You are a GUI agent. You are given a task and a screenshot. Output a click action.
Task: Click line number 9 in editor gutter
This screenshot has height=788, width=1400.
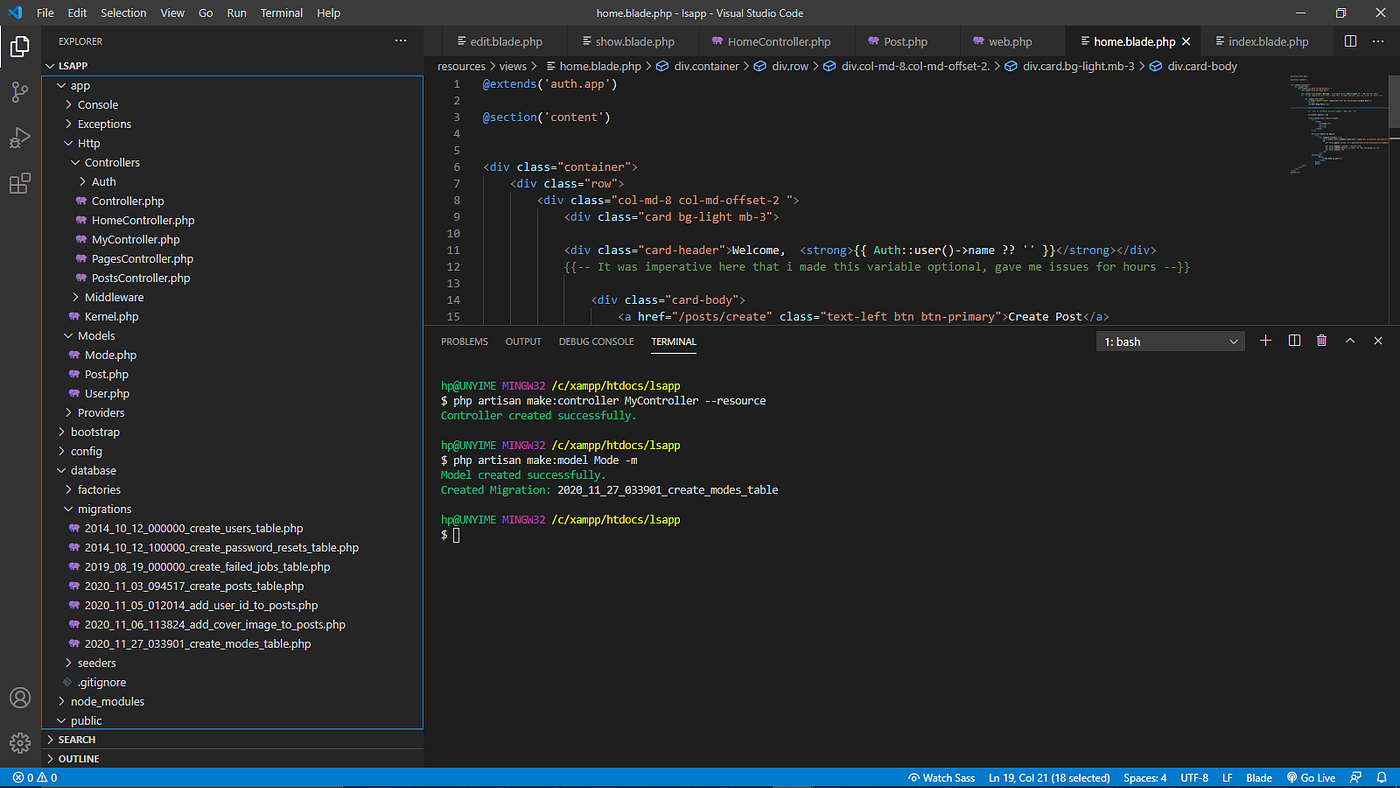tap(456, 217)
